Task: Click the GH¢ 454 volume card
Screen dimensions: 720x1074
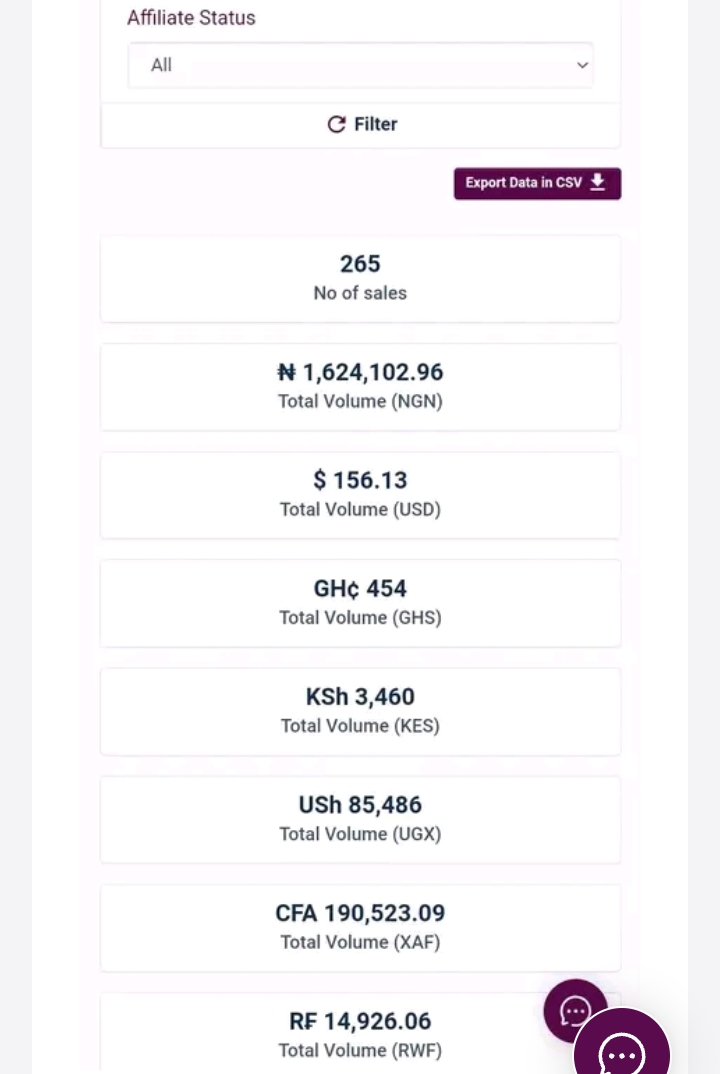Action: click(x=360, y=602)
